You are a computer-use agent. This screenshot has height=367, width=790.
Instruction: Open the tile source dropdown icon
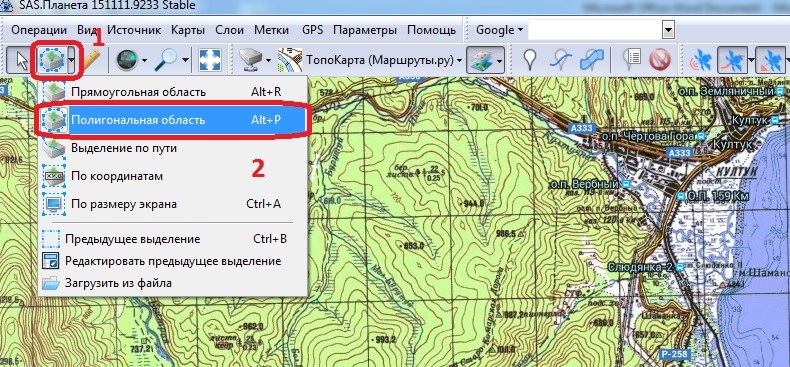[255, 60]
